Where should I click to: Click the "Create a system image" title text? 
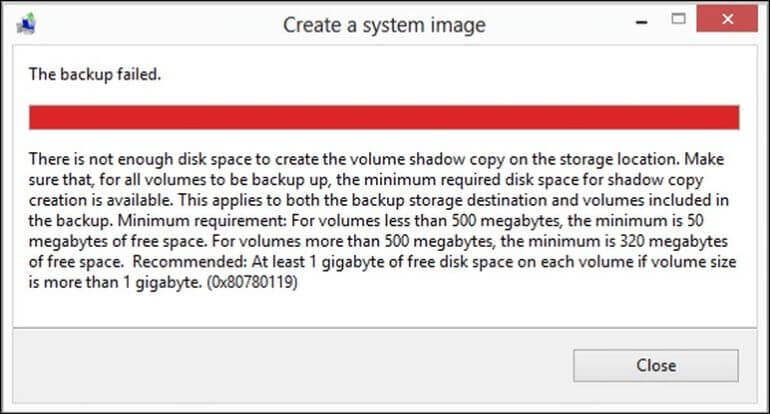[384, 24]
